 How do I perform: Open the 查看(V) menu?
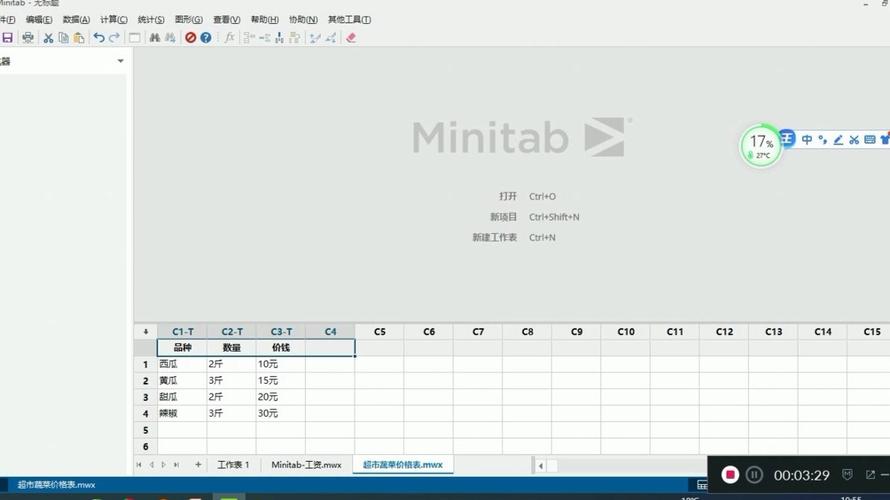coord(226,19)
